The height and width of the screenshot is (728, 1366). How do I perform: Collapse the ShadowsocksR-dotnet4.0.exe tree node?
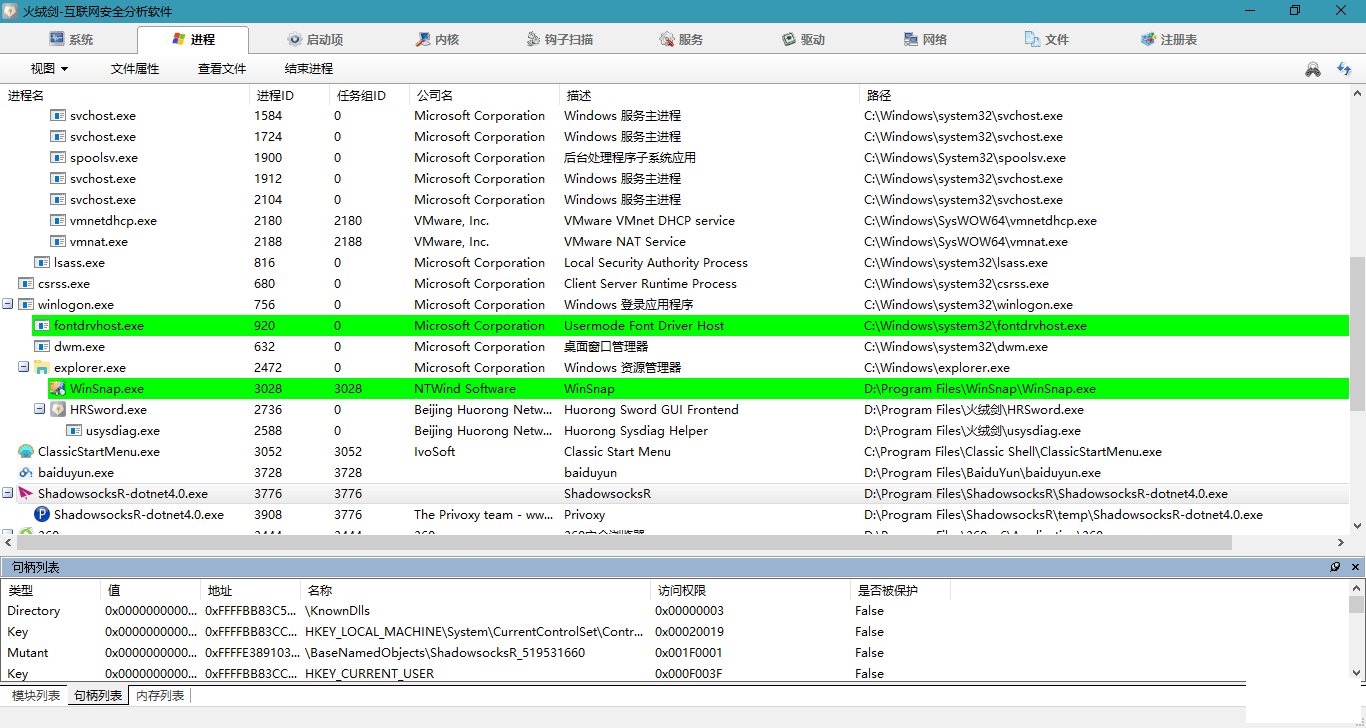(8, 494)
